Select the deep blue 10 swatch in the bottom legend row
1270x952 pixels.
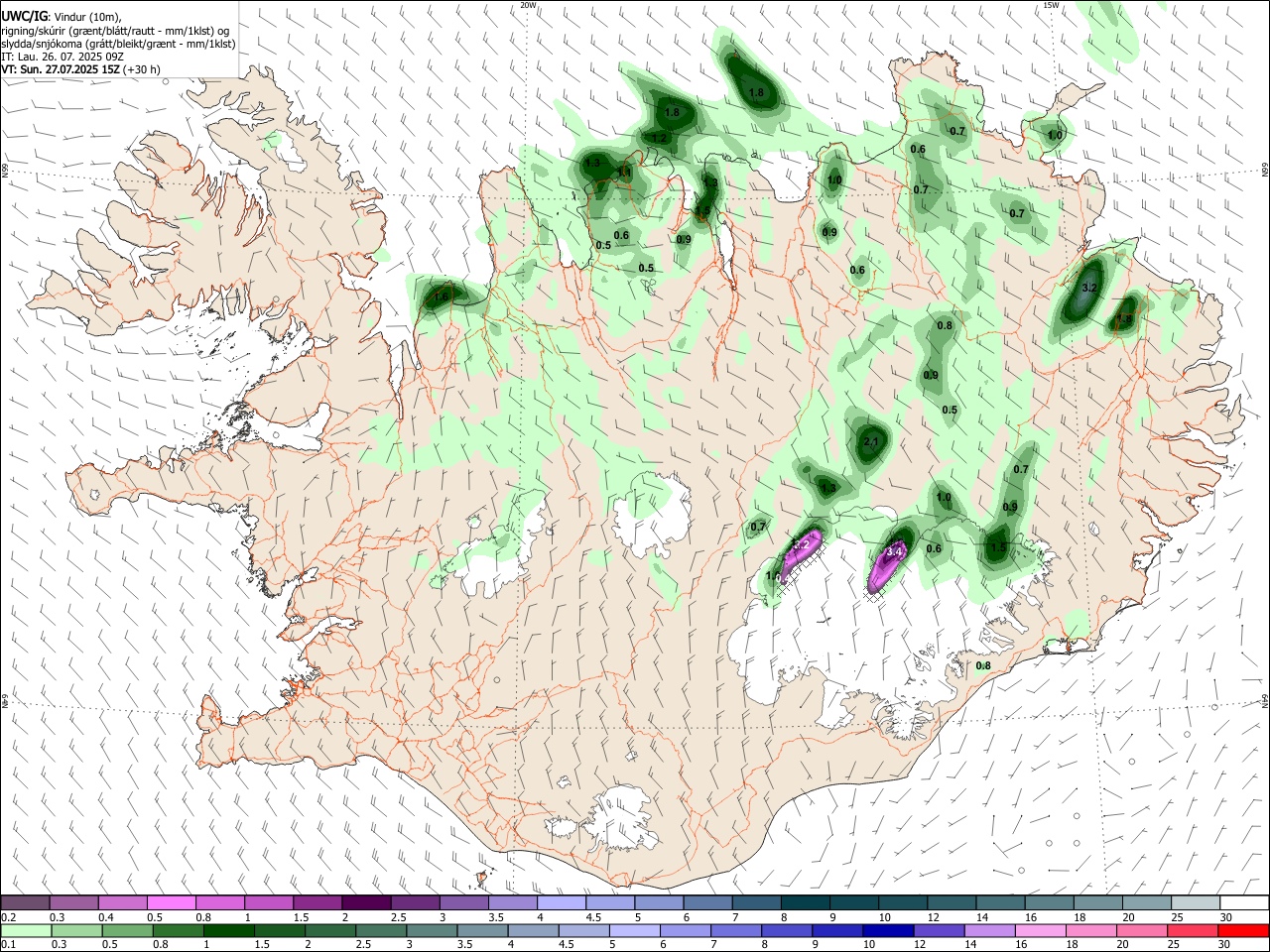coord(888,931)
